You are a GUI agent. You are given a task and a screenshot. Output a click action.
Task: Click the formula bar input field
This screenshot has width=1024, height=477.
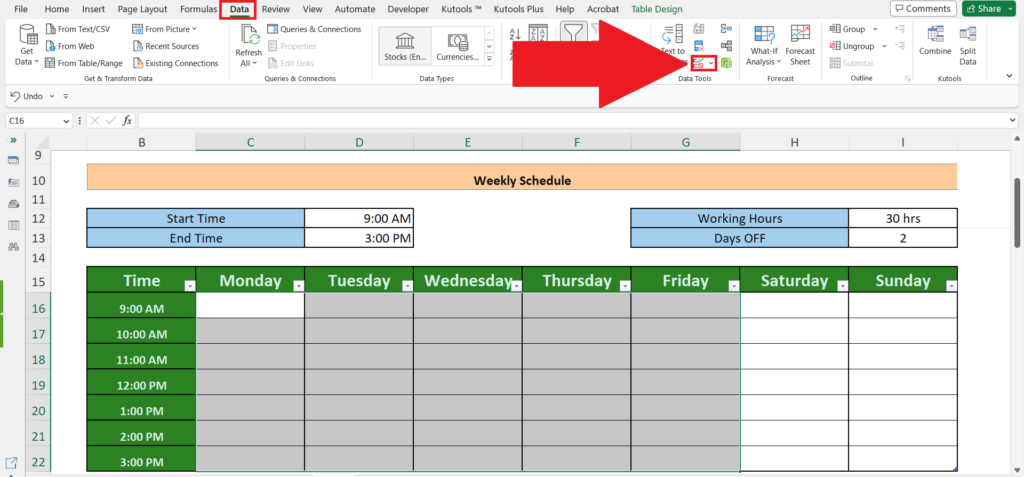(x=572, y=121)
